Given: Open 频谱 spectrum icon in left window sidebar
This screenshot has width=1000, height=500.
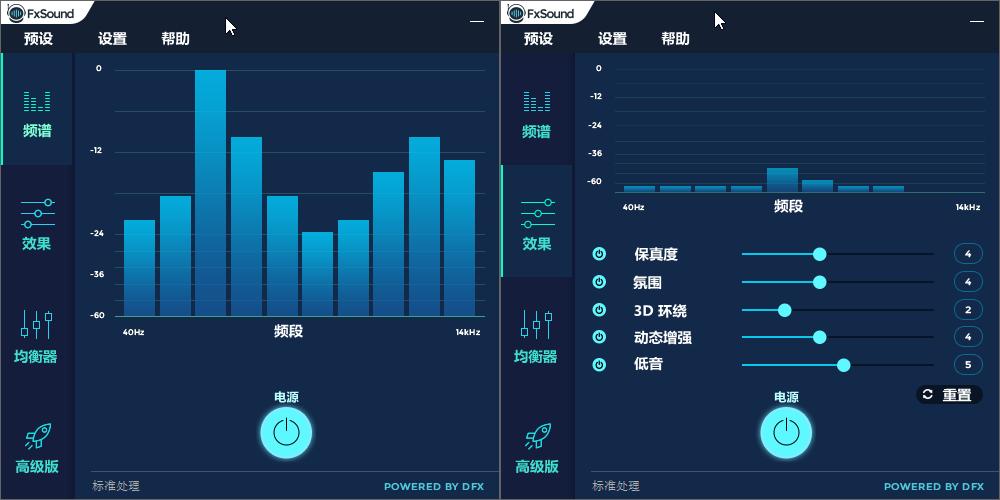Looking at the screenshot, I should (37, 101).
